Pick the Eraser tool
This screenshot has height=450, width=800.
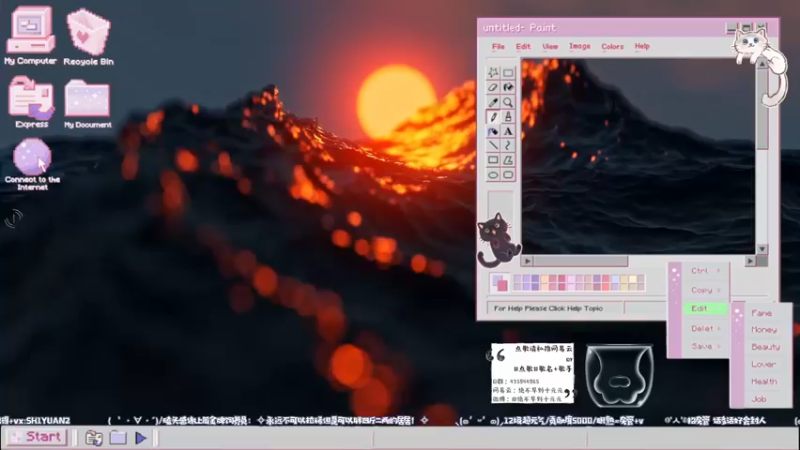click(x=493, y=87)
